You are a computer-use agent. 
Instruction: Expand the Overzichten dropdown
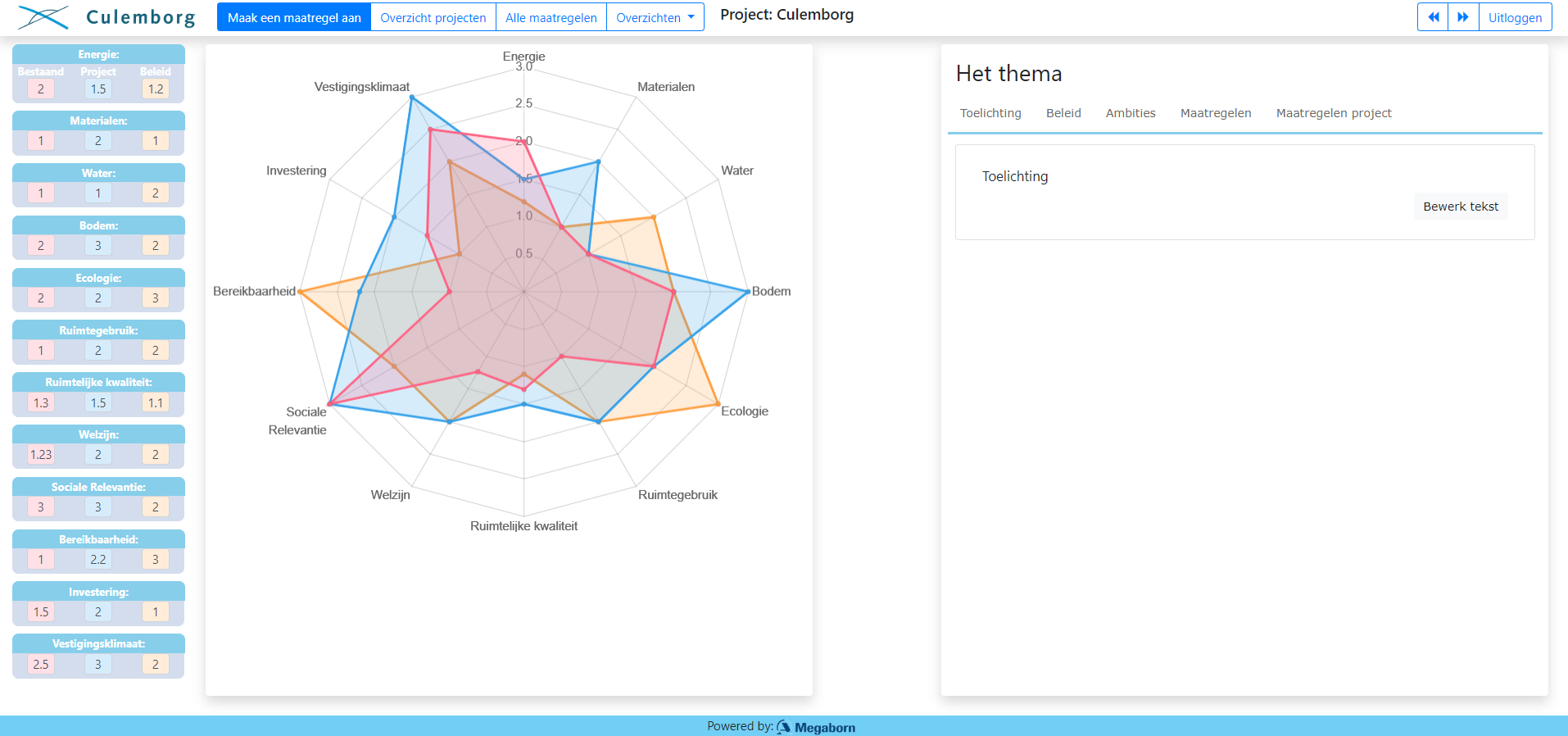(x=655, y=17)
